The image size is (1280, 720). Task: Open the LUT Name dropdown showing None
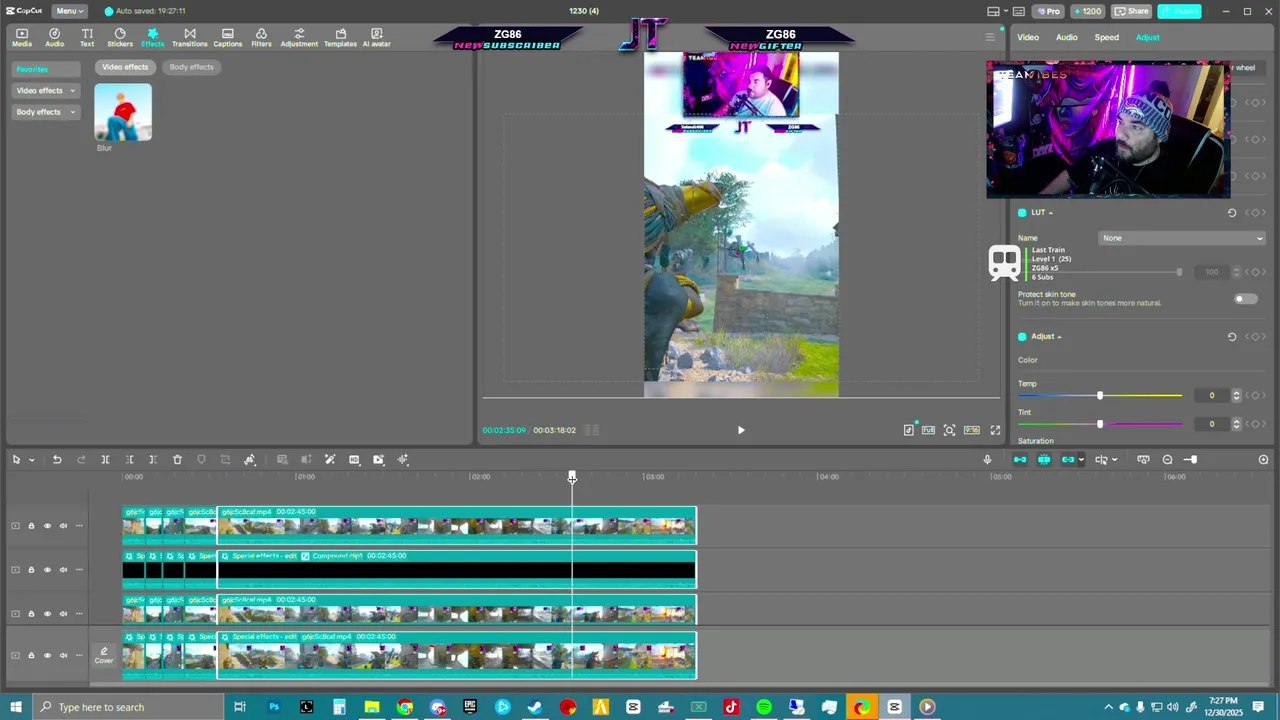coord(1182,238)
